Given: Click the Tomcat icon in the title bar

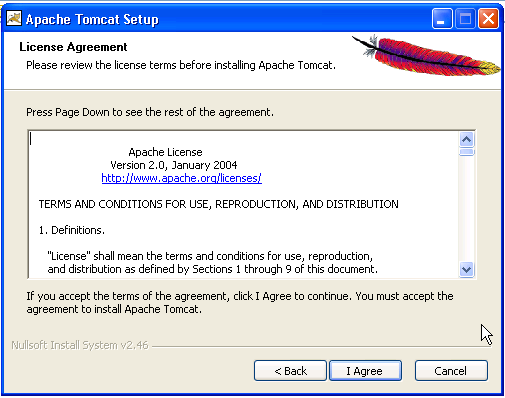Looking at the screenshot, I should pyautogui.click(x=14, y=18).
